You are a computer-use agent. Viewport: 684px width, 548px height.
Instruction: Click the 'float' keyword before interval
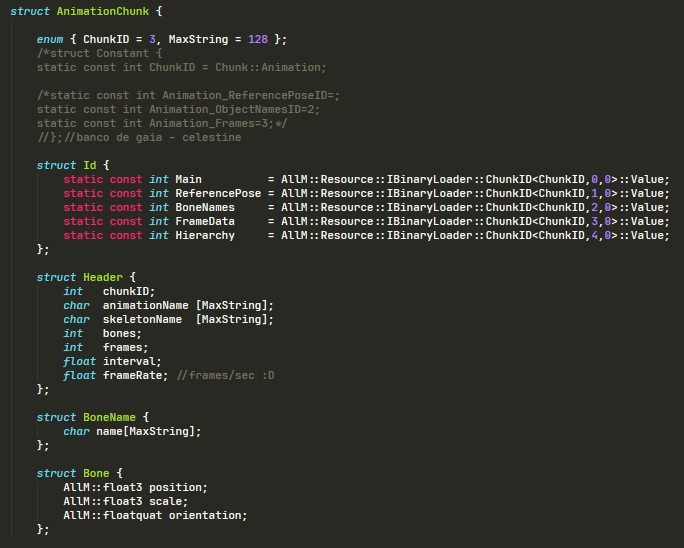79,360
